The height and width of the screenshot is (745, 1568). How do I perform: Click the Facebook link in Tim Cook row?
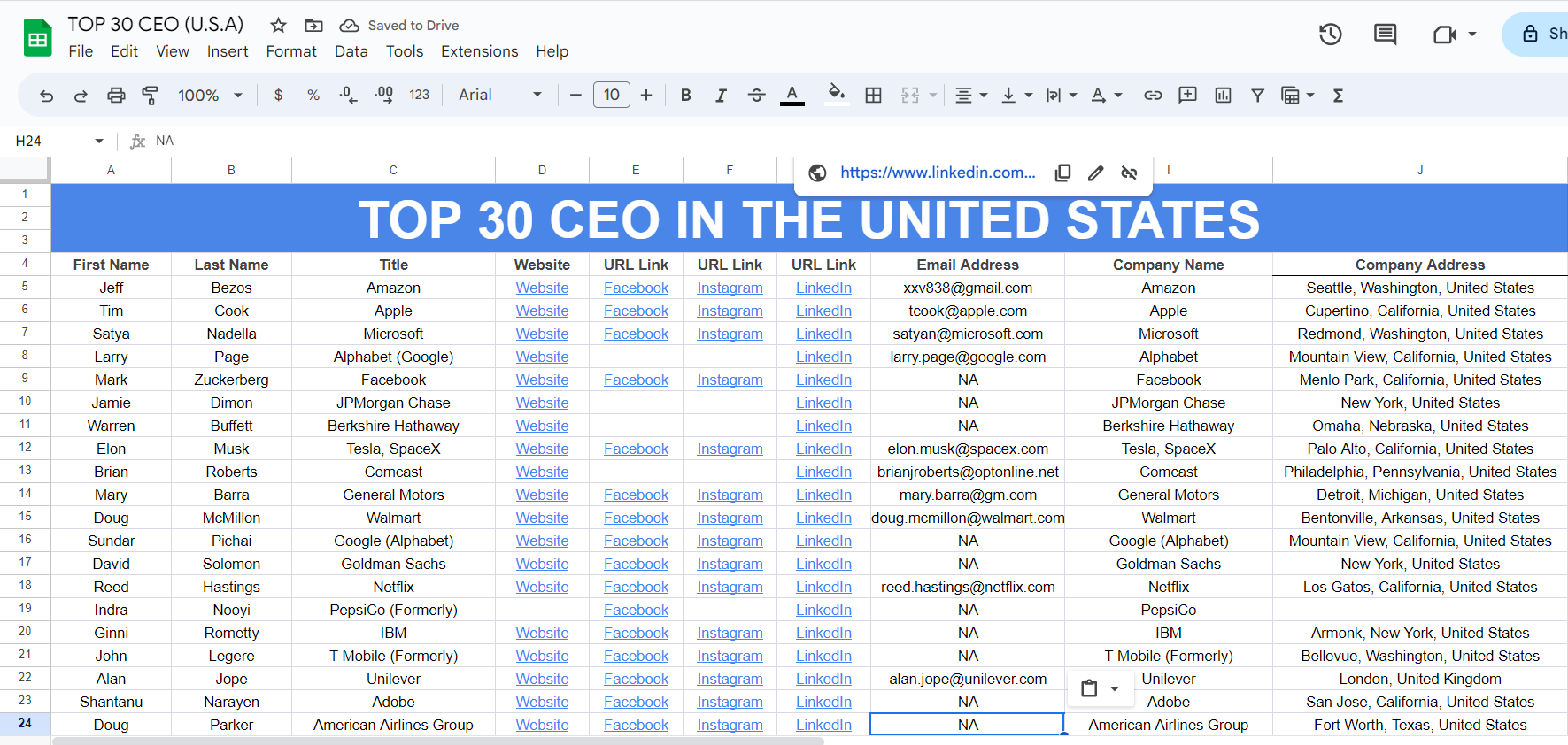[637, 311]
